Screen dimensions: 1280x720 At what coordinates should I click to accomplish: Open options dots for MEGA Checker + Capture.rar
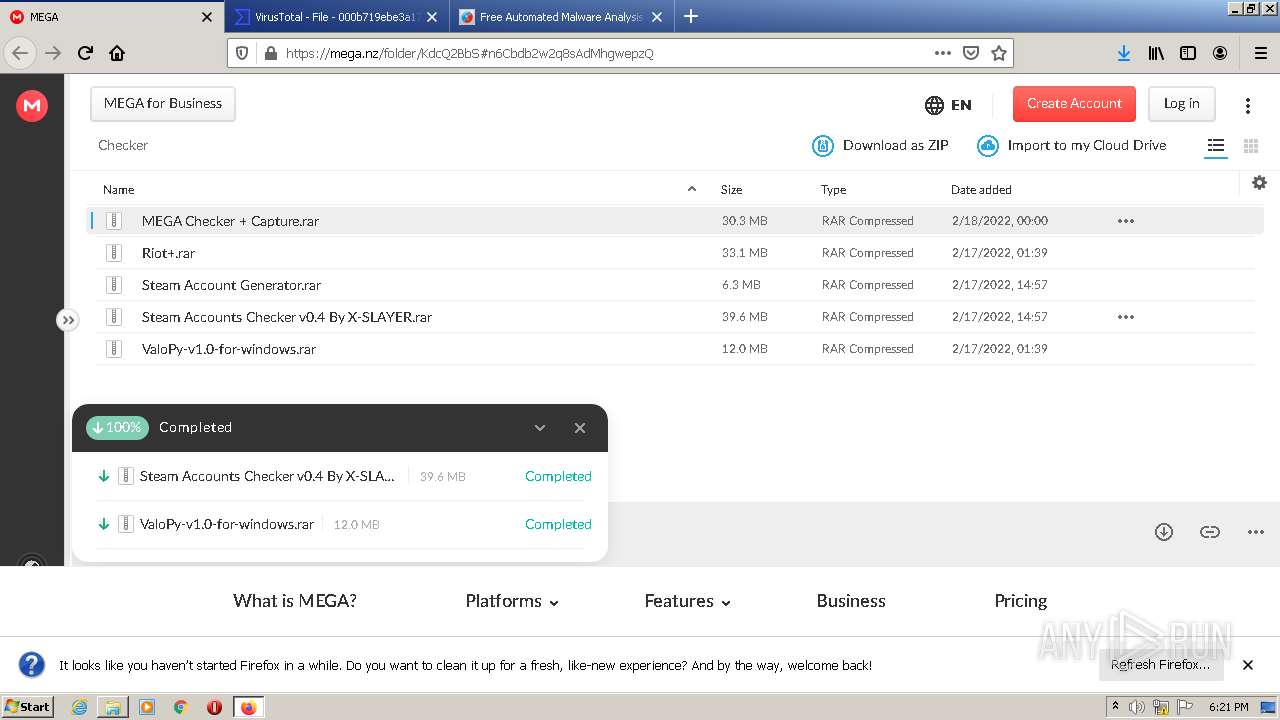click(1126, 221)
